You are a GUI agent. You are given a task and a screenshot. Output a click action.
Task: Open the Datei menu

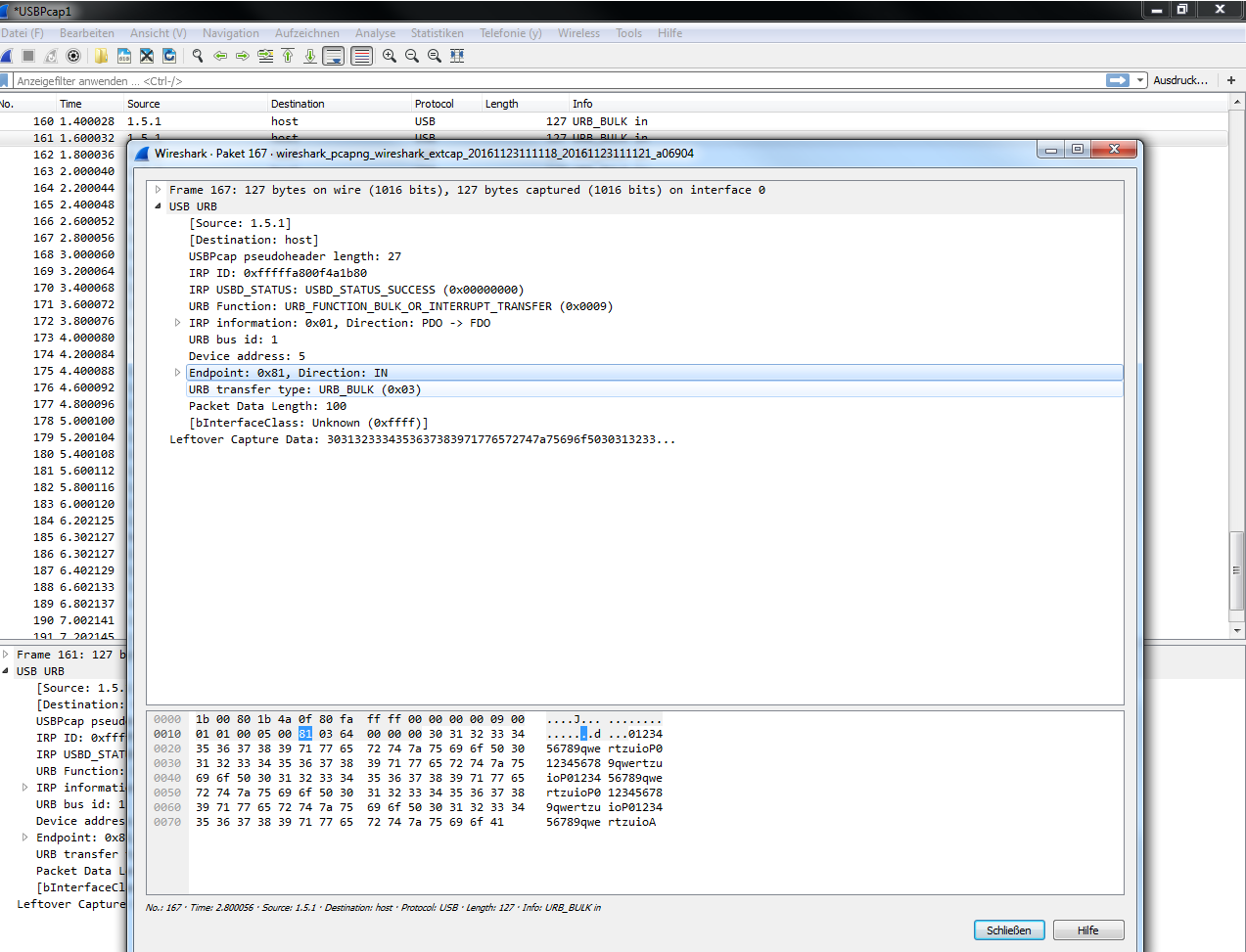point(23,33)
